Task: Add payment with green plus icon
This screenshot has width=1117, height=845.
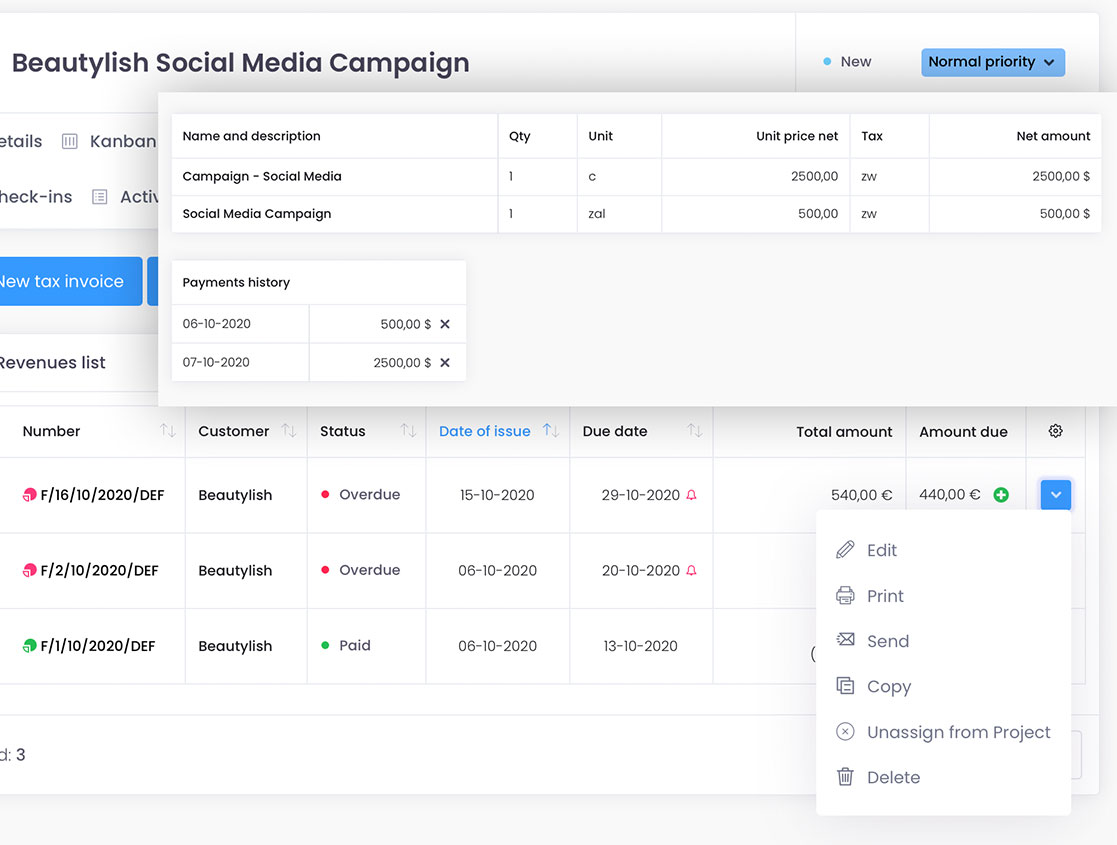Action: tap(1001, 494)
